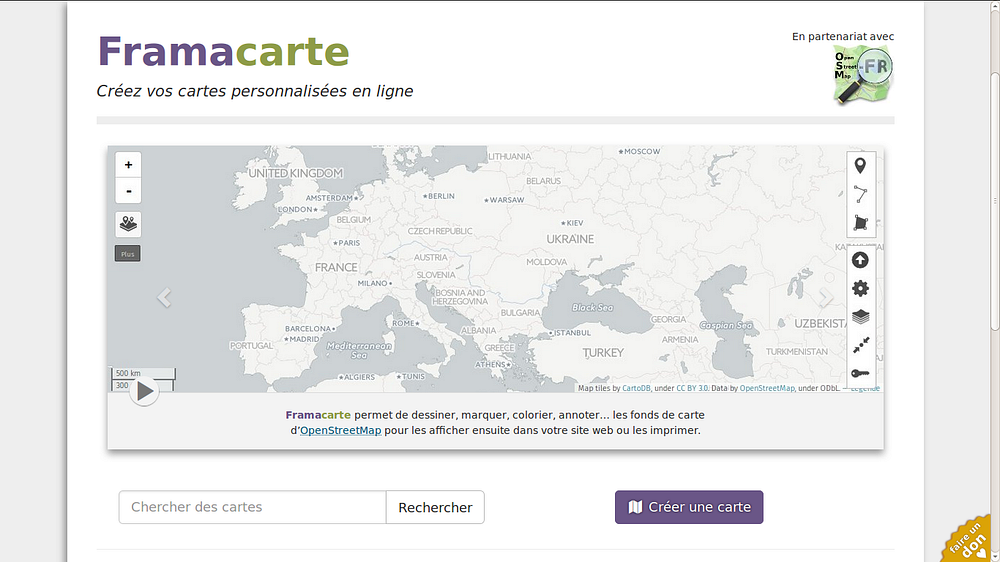Open the OpenStreetMap attribution link
Image resolution: width=1000 pixels, height=562 pixels.
pos(767,388)
